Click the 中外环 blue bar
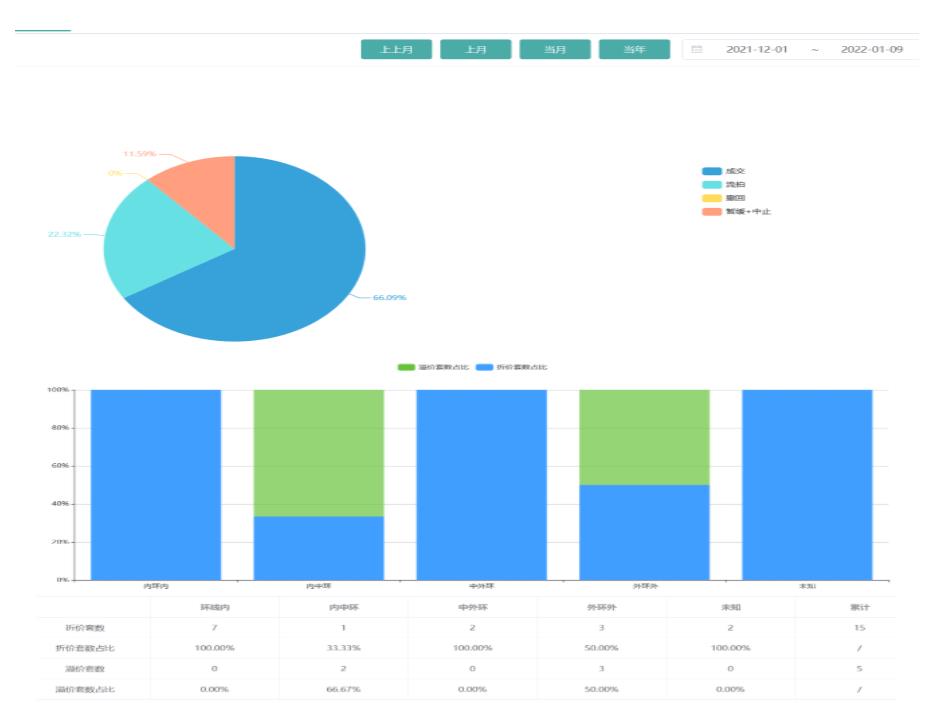This screenshot has height=722, width=940. (481, 484)
